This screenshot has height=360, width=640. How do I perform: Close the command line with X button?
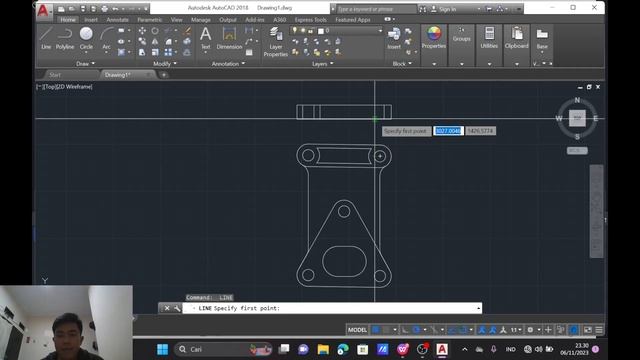tap(167, 308)
